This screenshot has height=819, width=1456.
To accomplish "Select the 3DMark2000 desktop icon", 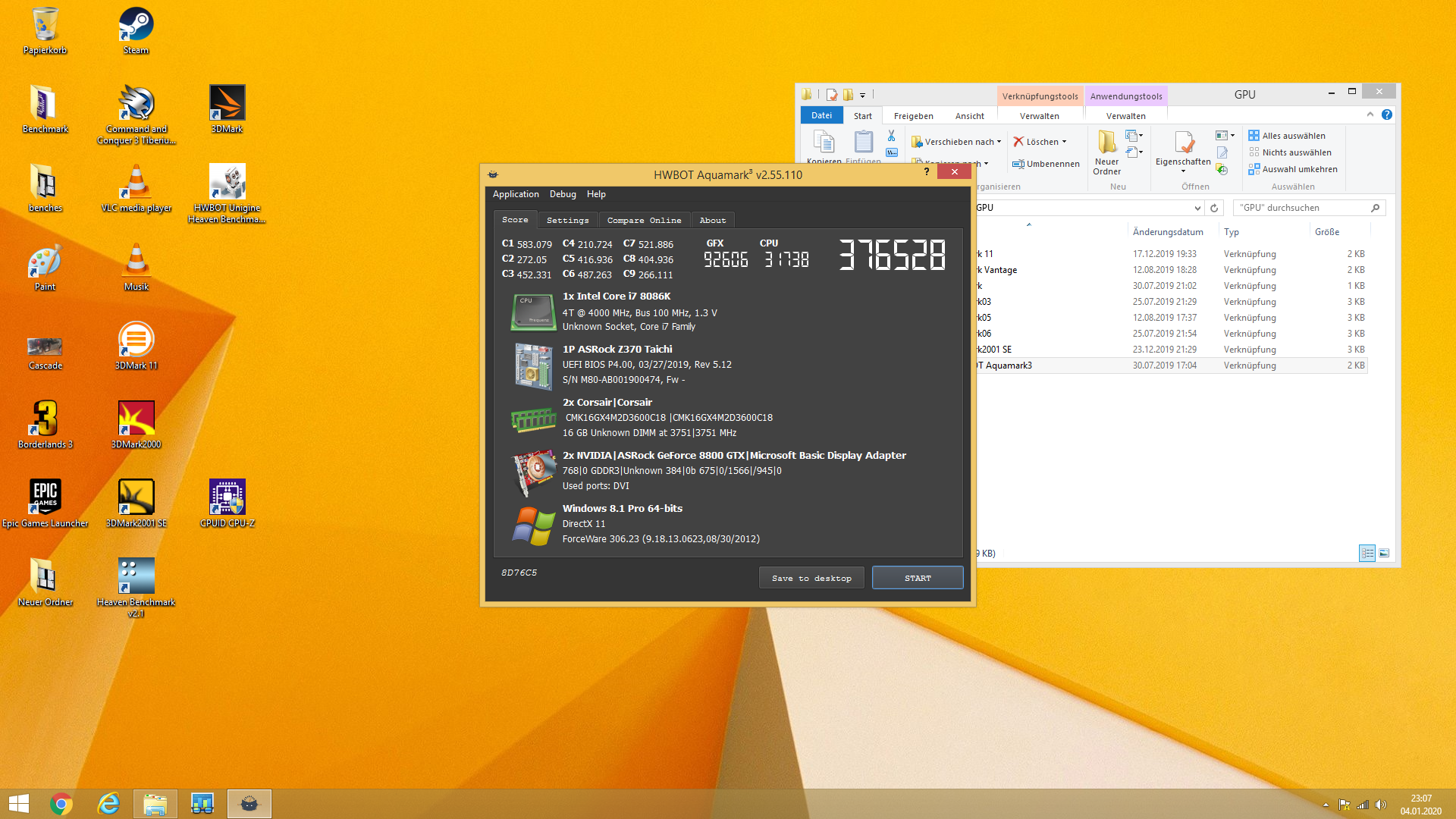I will pos(136,425).
